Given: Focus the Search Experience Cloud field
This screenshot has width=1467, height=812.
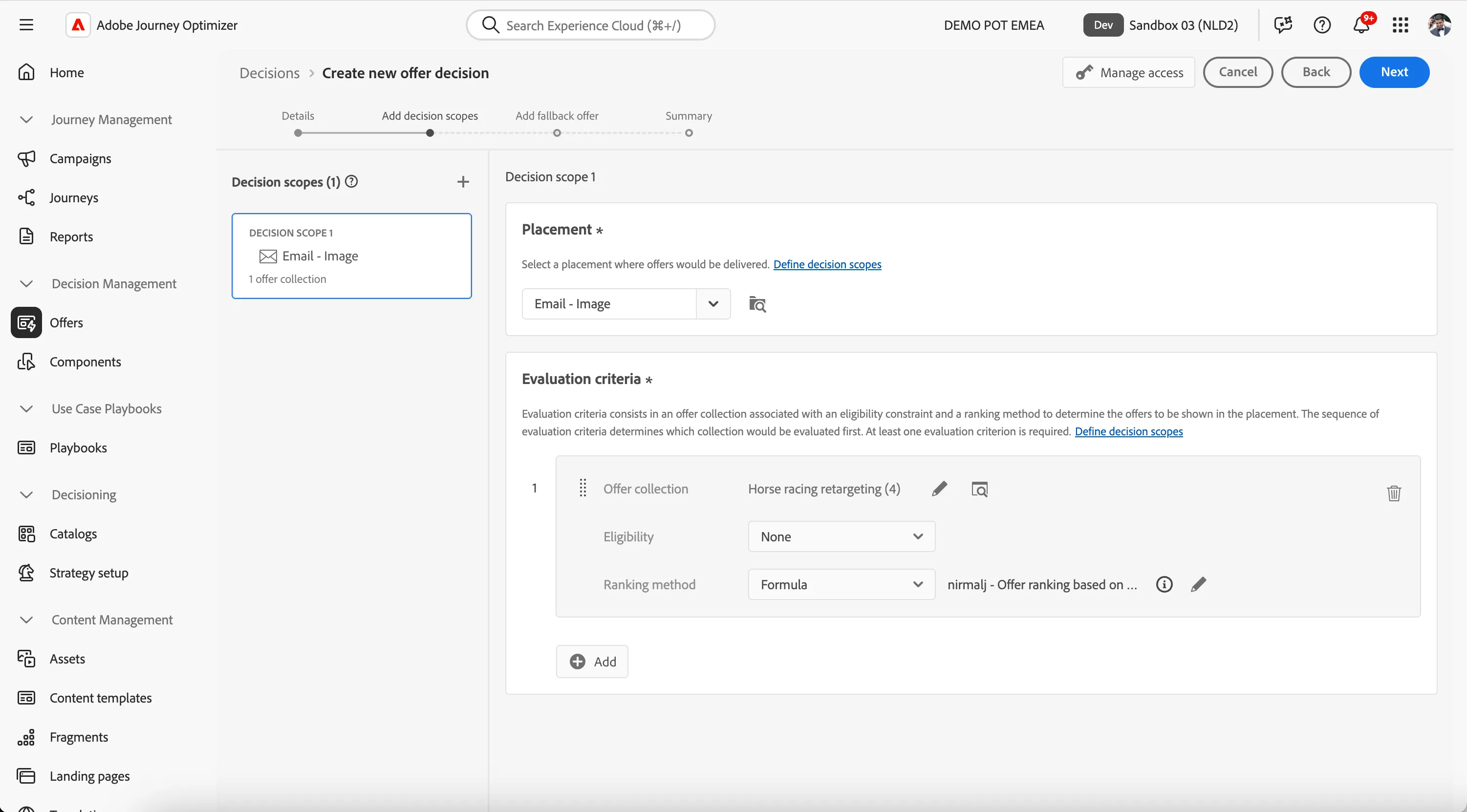Looking at the screenshot, I should pos(590,25).
